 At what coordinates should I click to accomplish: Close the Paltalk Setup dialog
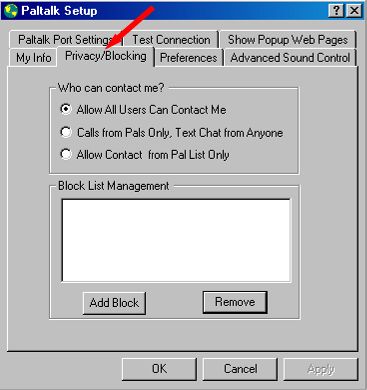[354, 11]
